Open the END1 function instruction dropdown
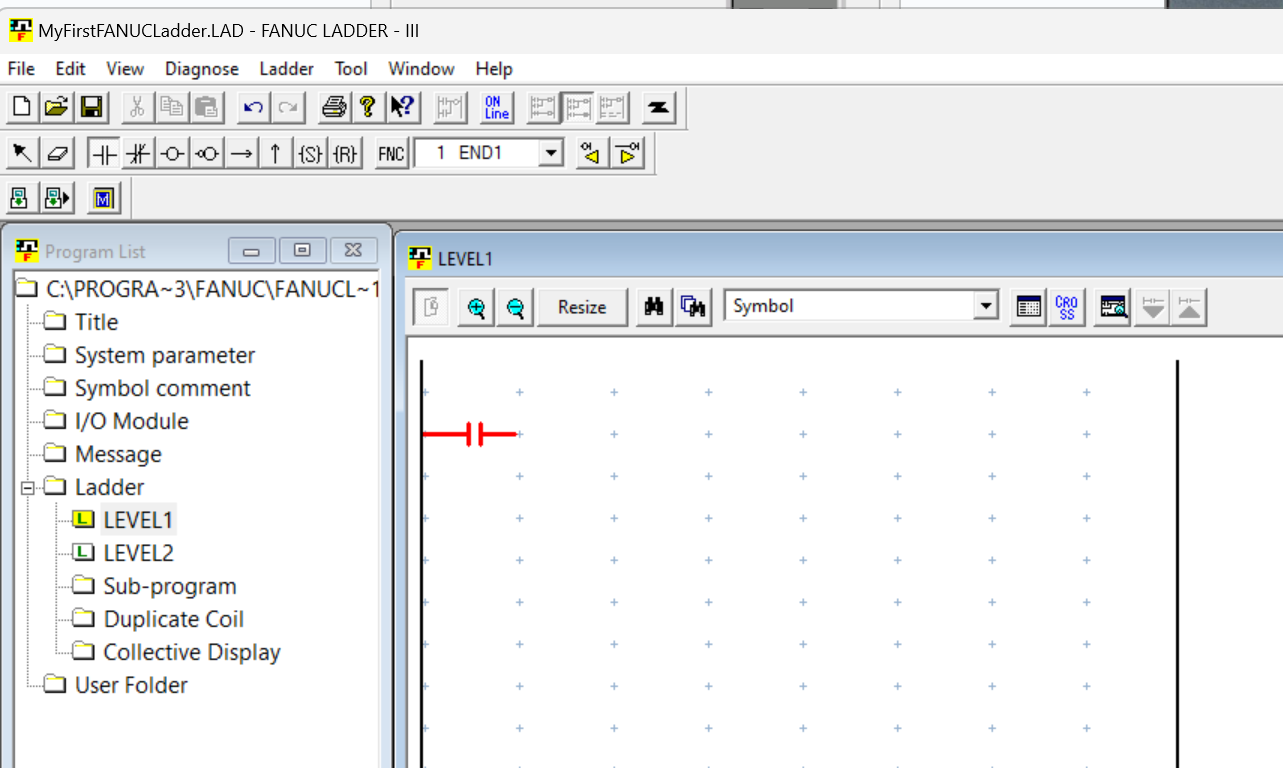 (x=551, y=153)
